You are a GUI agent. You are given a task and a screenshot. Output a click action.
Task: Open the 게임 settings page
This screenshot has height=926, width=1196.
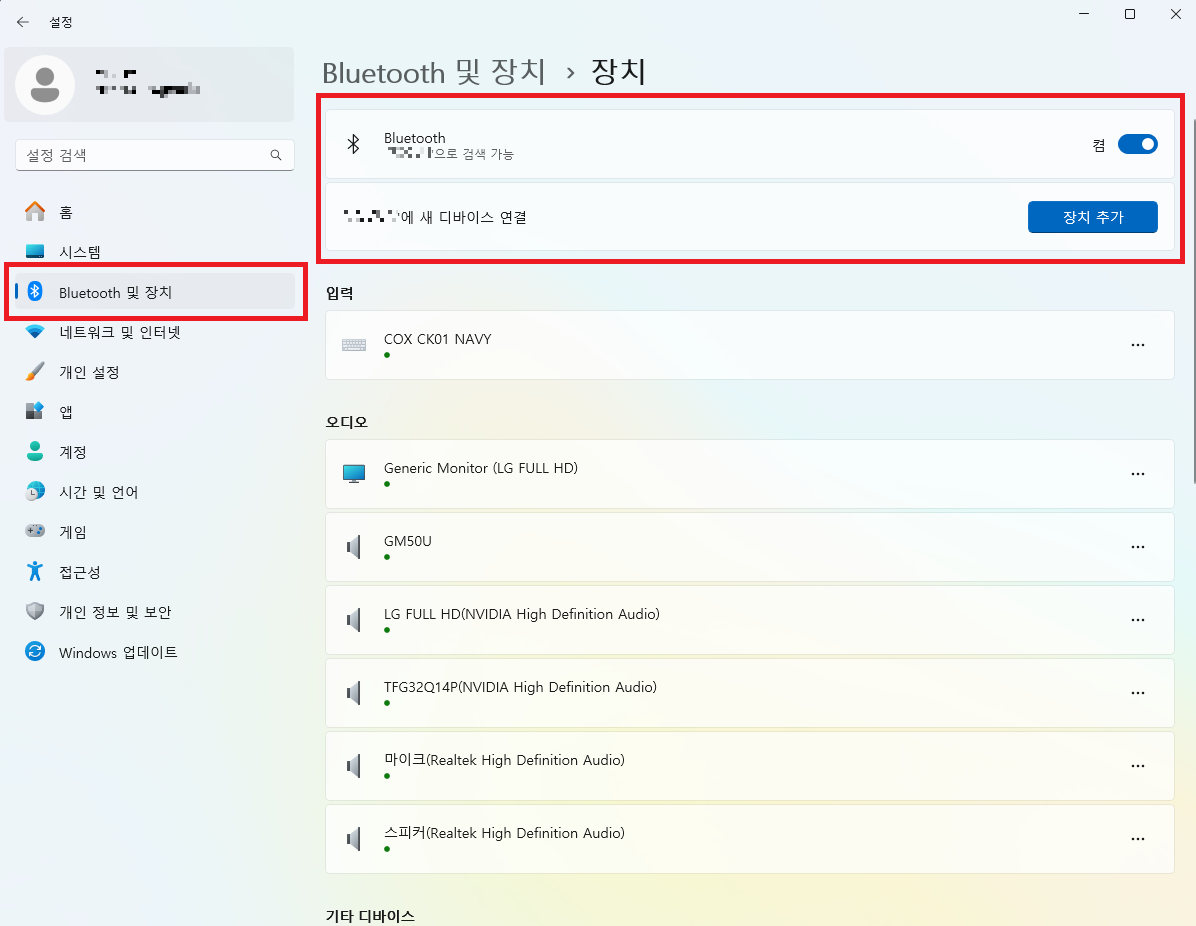click(155, 532)
